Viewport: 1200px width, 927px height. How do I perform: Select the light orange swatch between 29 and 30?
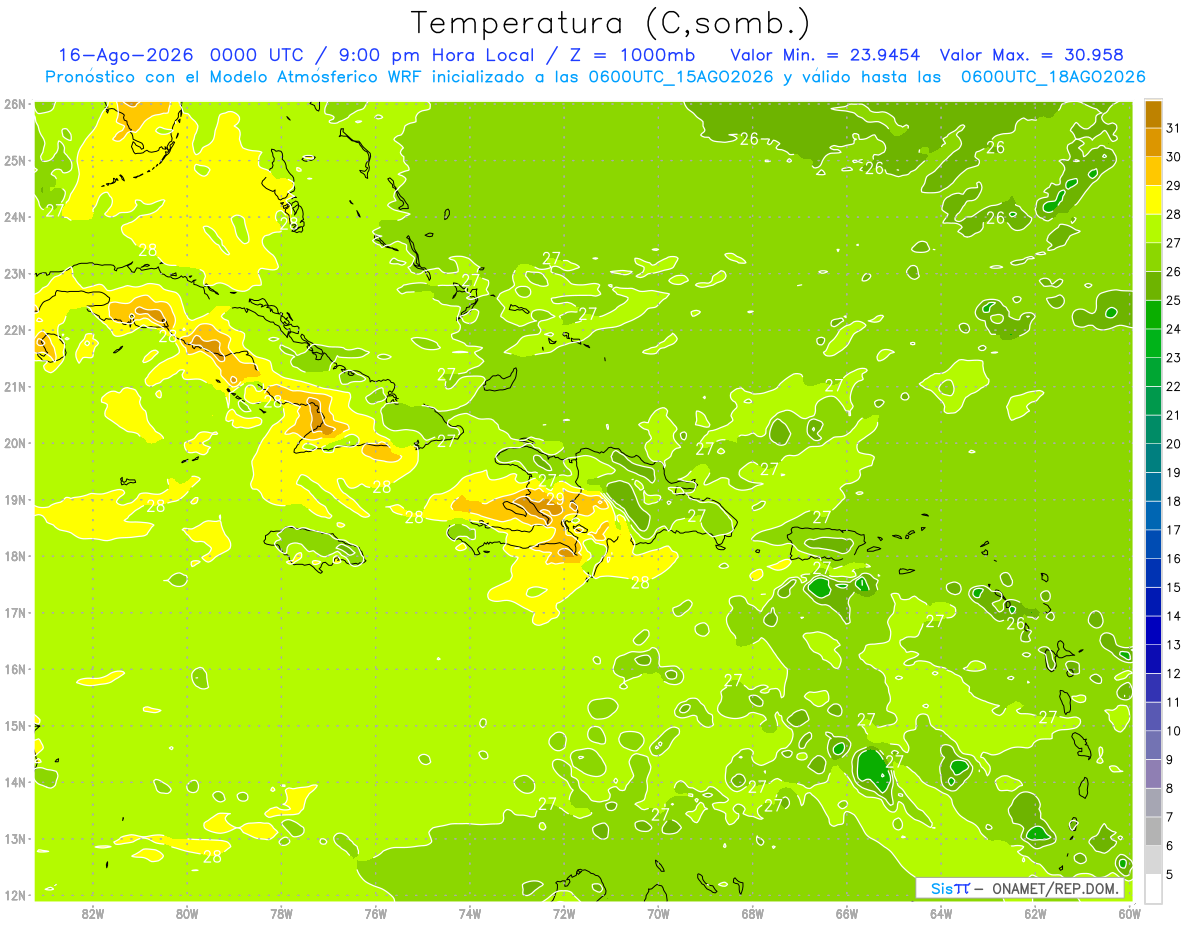tap(1153, 171)
